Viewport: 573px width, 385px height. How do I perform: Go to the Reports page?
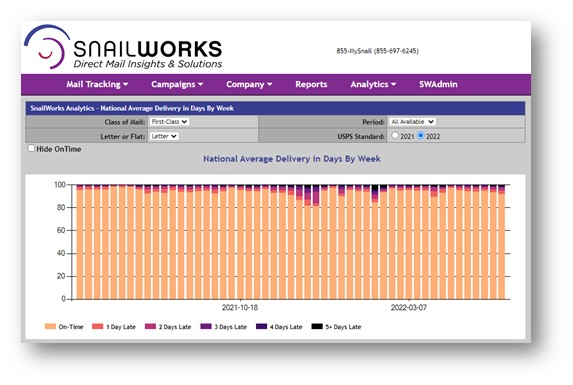pyautogui.click(x=311, y=84)
